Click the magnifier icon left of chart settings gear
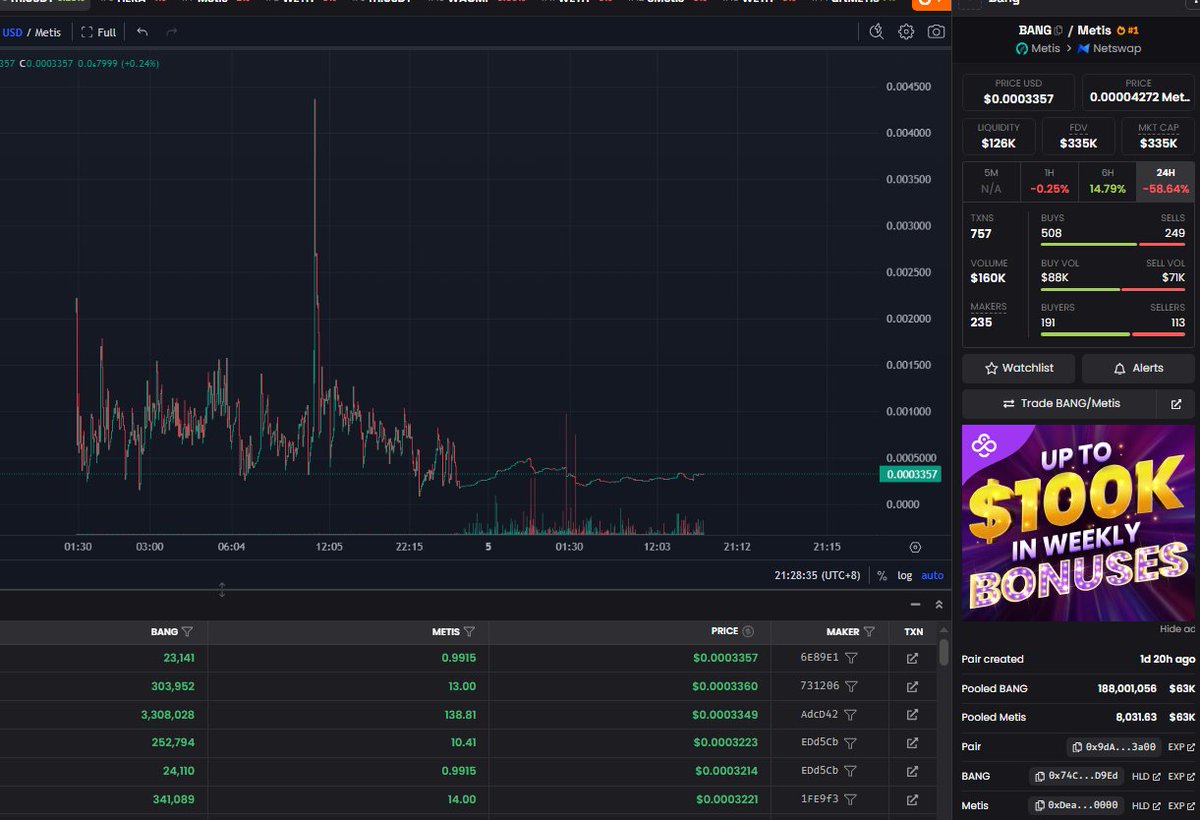 [x=877, y=32]
